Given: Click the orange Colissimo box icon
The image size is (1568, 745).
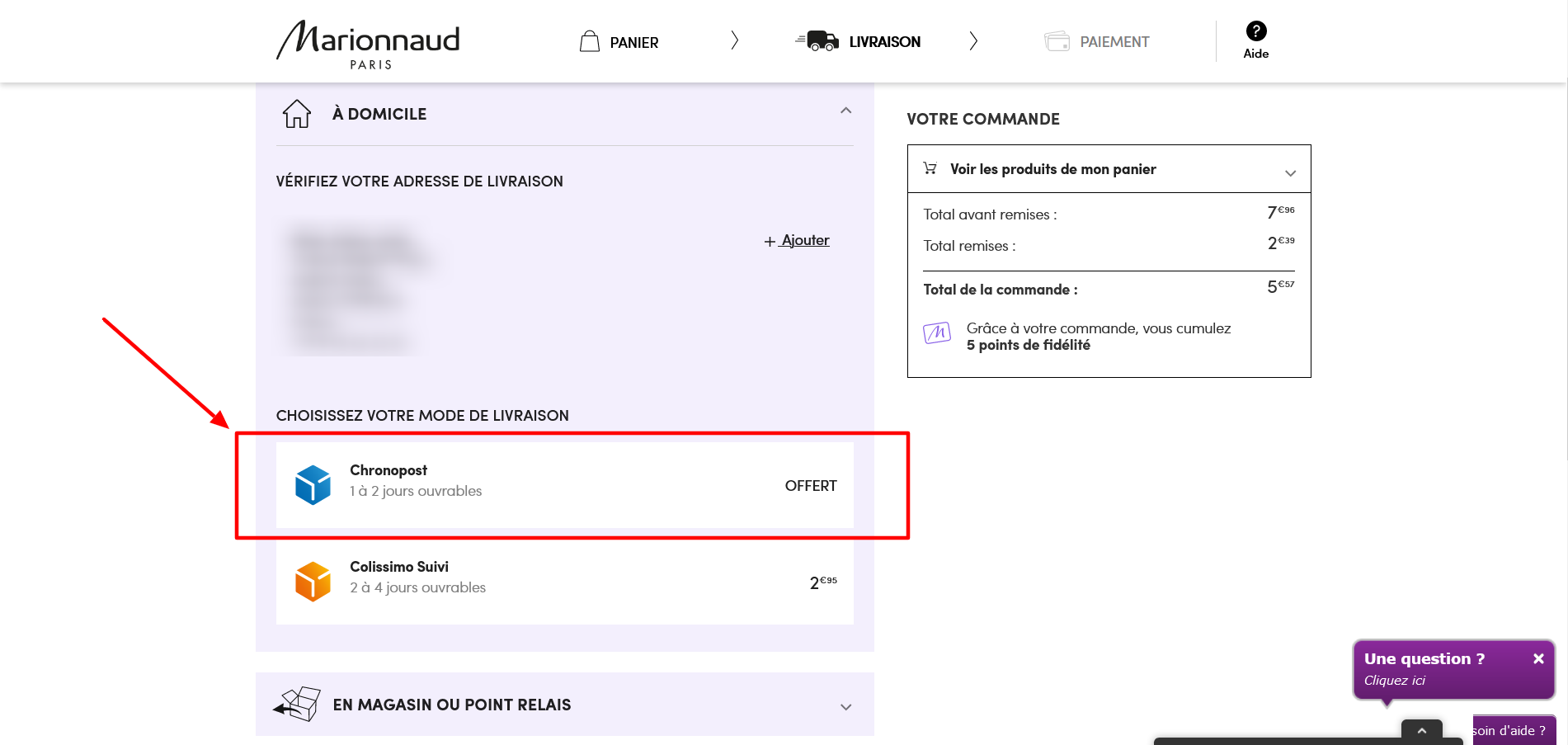Looking at the screenshot, I should (313, 581).
